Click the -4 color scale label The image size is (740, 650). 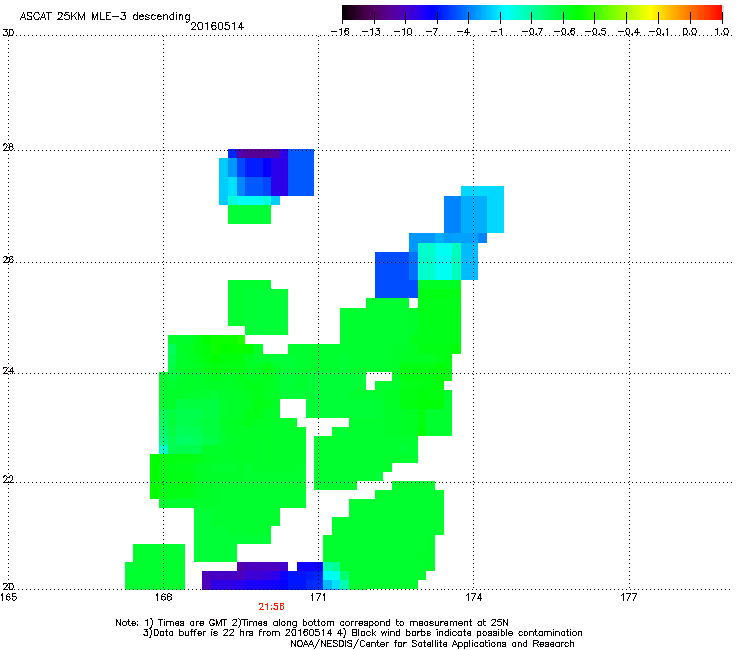(463, 32)
